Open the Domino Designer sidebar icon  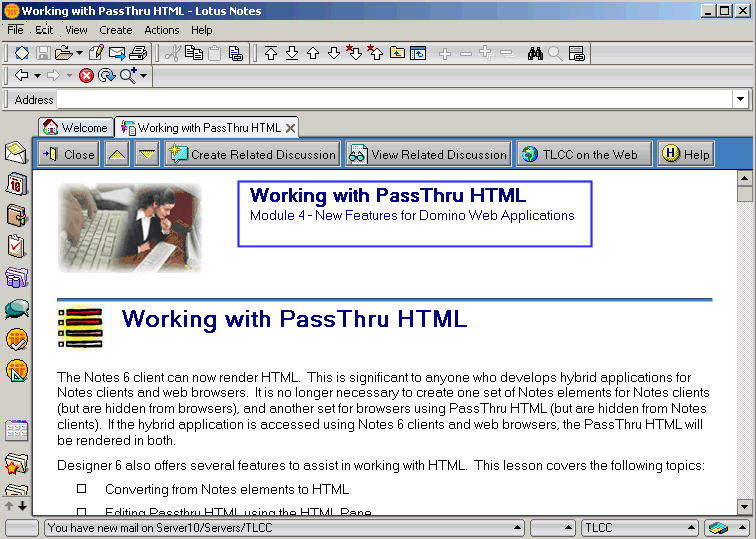click(x=17, y=371)
